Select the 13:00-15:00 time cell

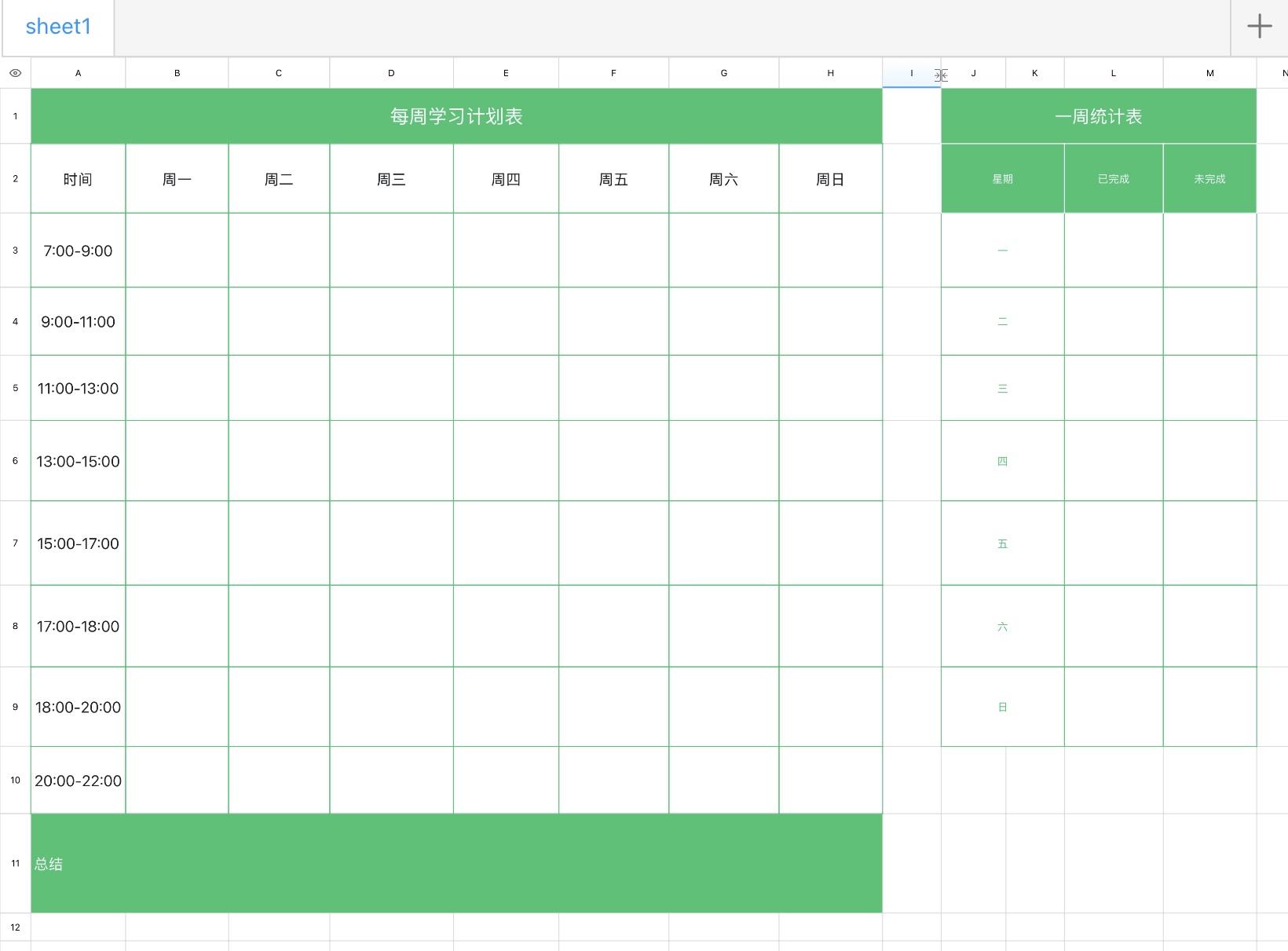coord(78,461)
